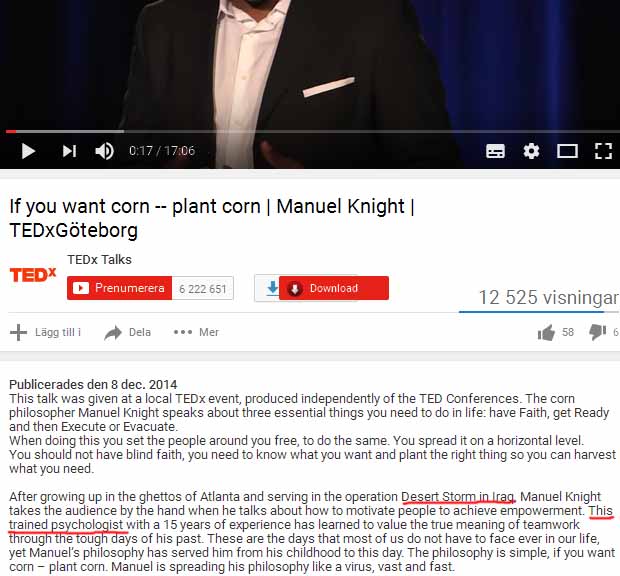620x576 pixels.
Task: Expand the Mer options menu
Action: [196, 332]
